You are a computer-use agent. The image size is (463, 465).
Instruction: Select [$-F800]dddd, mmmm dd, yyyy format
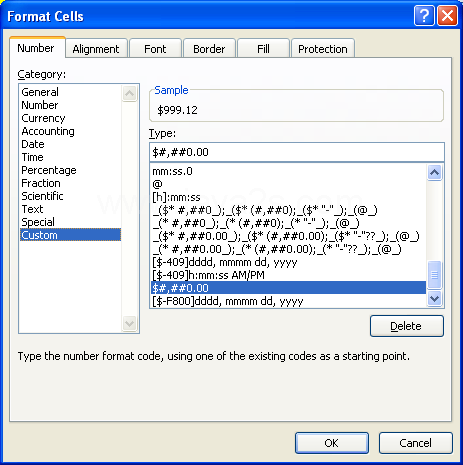[x=288, y=301]
